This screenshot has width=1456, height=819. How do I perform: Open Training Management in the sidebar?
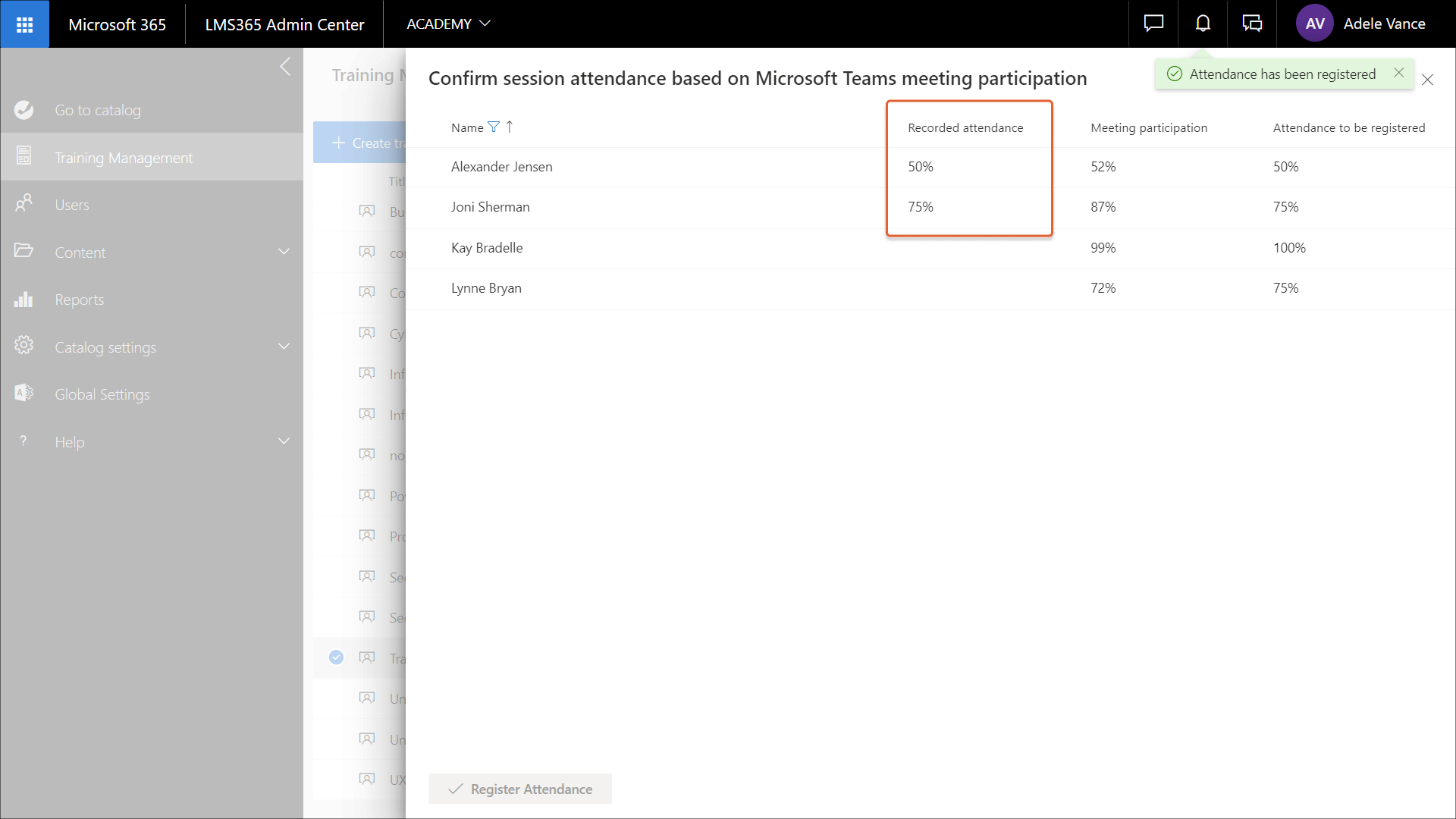[124, 158]
